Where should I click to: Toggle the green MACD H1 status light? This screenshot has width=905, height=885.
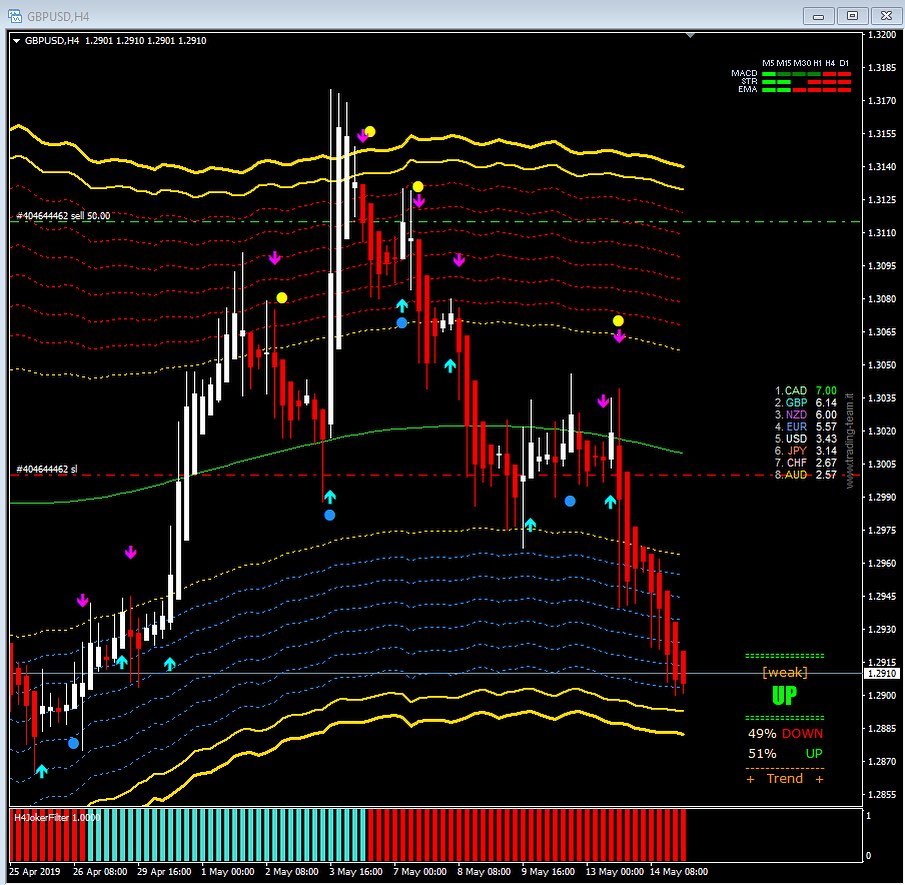click(814, 74)
